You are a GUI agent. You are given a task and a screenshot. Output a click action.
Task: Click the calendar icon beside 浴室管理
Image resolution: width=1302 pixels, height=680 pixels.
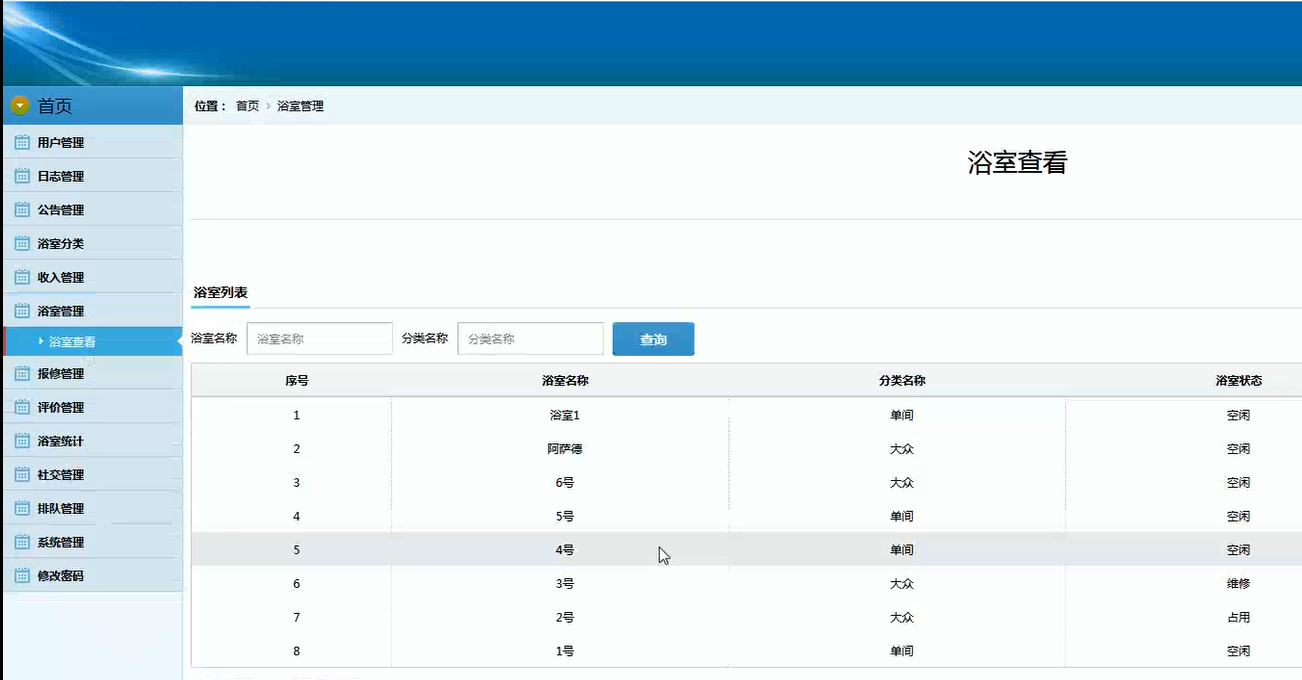(22, 312)
